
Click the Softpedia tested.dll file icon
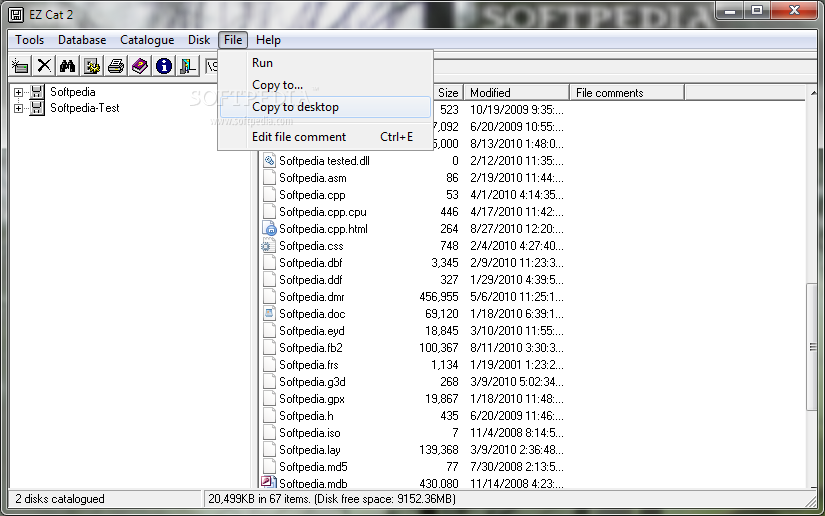pos(269,160)
